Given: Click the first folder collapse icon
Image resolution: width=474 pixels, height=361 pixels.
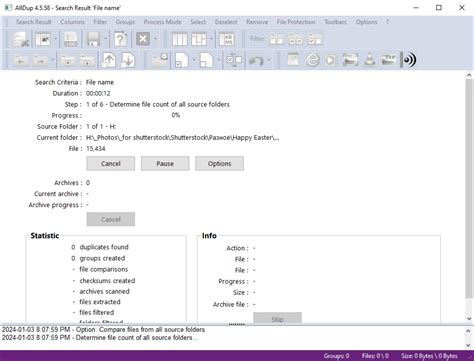Looking at the screenshot, I should [x=68, y=61].
